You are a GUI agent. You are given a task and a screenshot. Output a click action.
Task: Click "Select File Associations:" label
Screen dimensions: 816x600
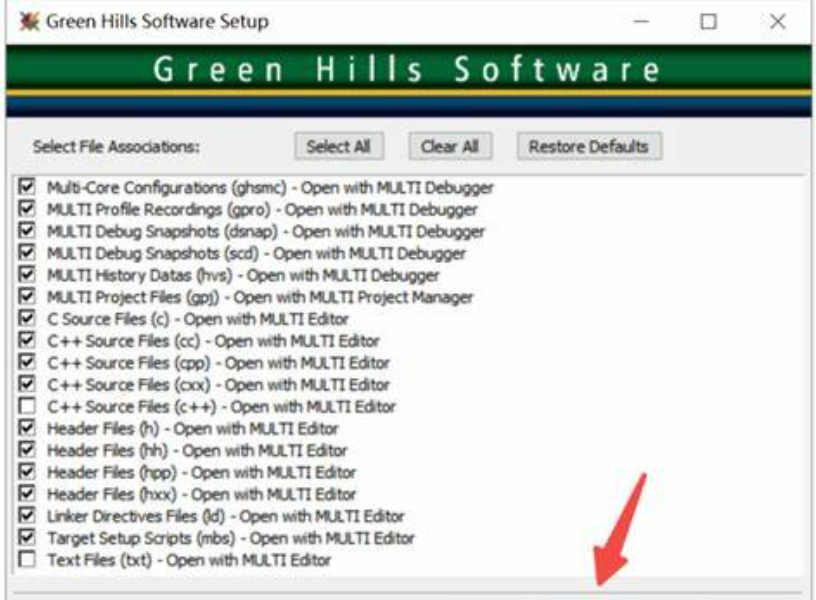coord(116,147)
